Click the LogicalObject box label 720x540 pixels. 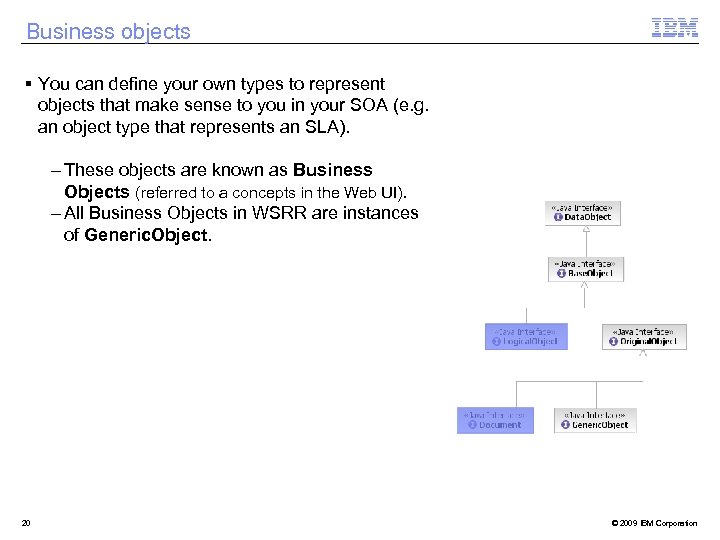[530, 342]
